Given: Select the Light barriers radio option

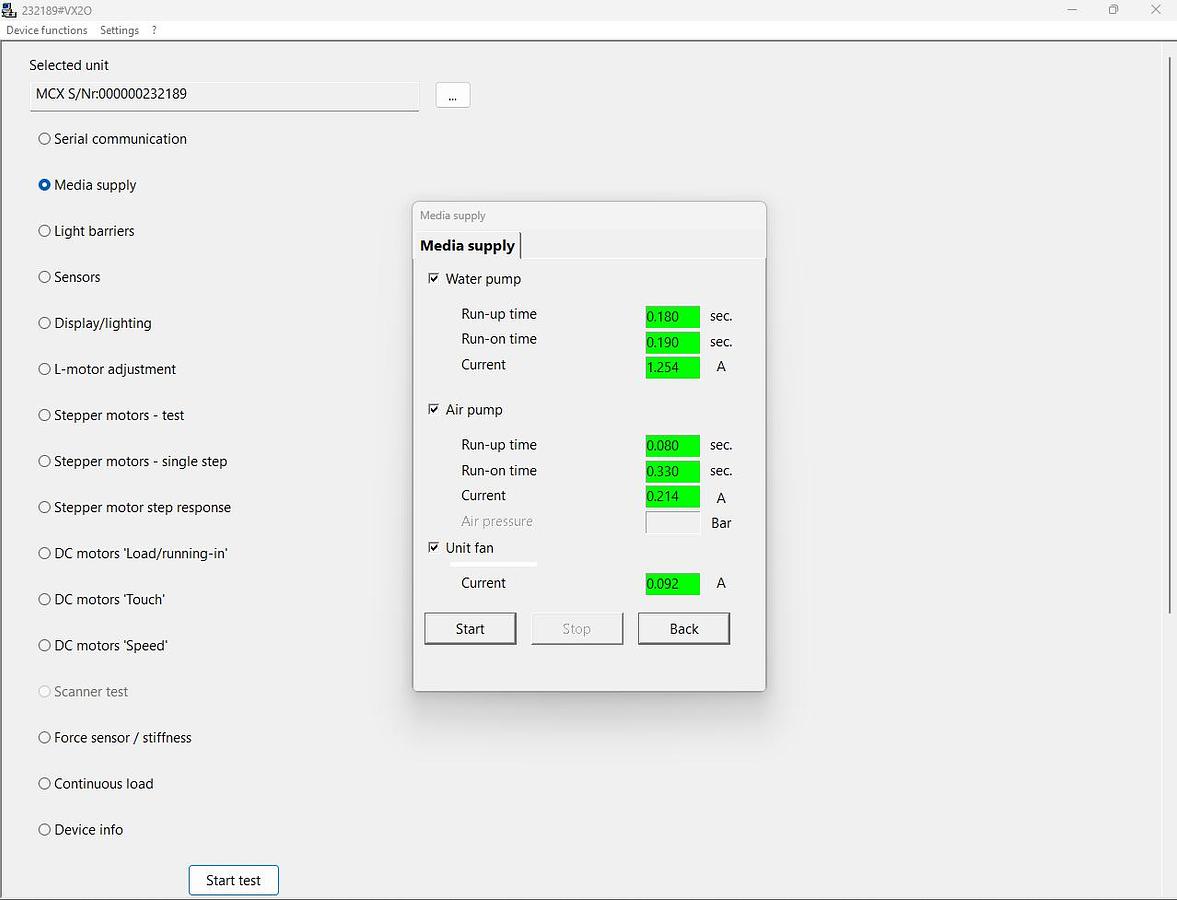Looking at the screenshot, I should [44, 231].
